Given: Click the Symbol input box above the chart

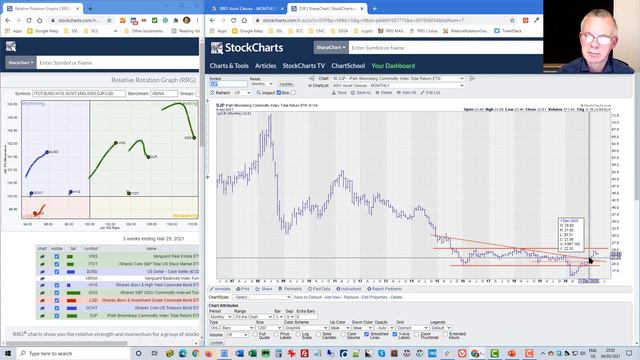Looking at the screenshot, I should [x=228, y=84].
